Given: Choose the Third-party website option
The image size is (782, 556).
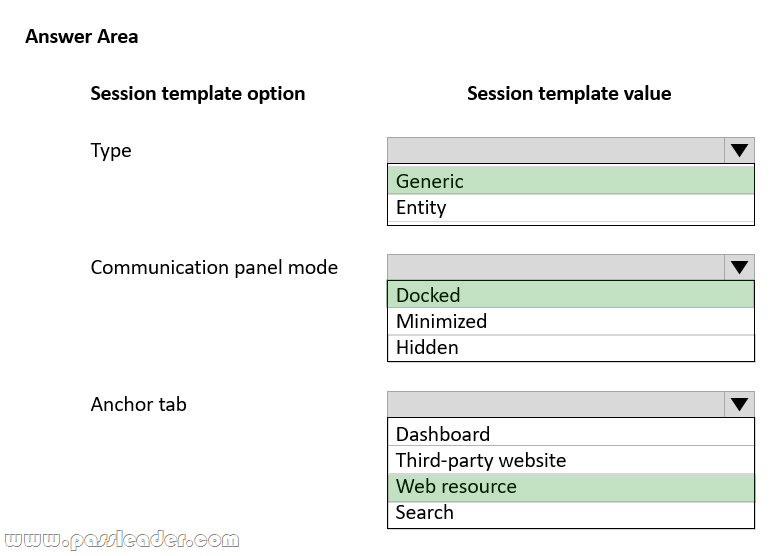Looking at the screenshot, I should click(570, 460).
